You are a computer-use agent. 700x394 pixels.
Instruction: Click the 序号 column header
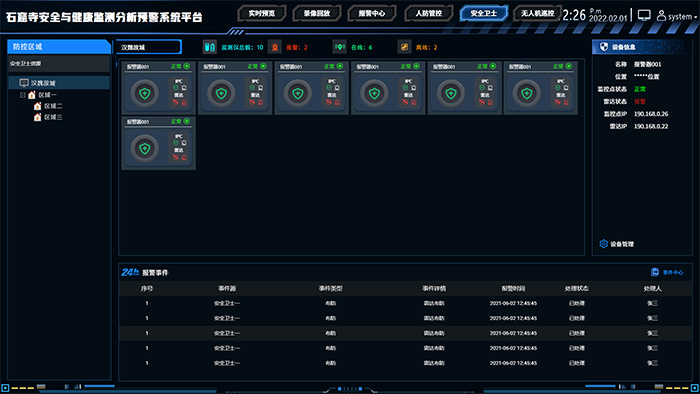(147, 288)
